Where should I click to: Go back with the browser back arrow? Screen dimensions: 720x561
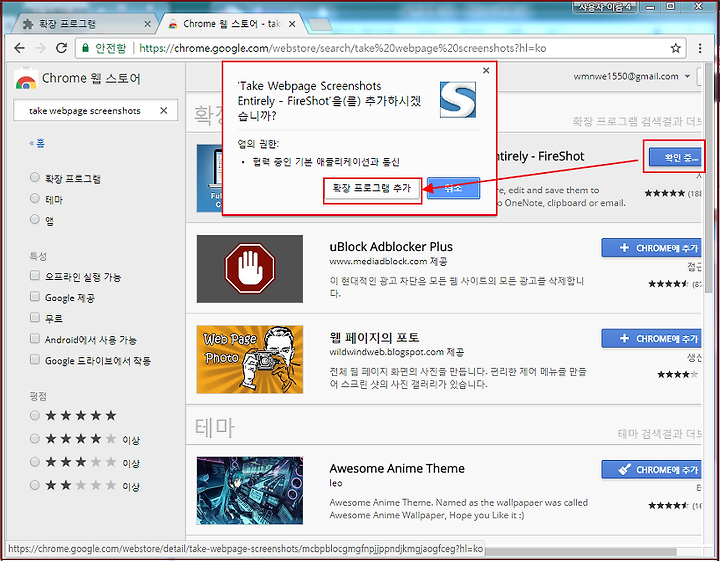[x=19, y=48]
